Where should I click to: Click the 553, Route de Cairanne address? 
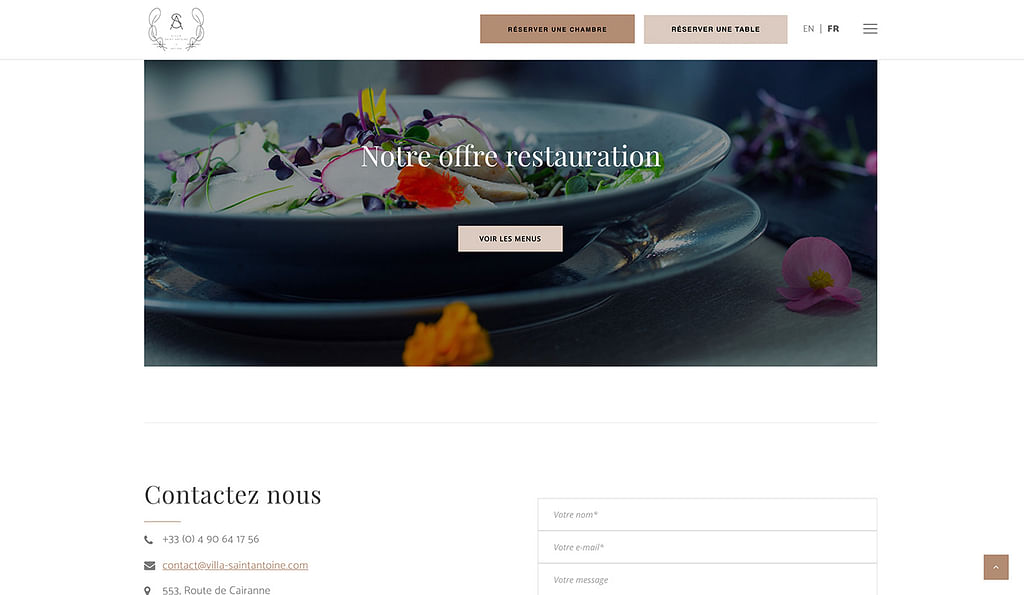tap(216, 590)
